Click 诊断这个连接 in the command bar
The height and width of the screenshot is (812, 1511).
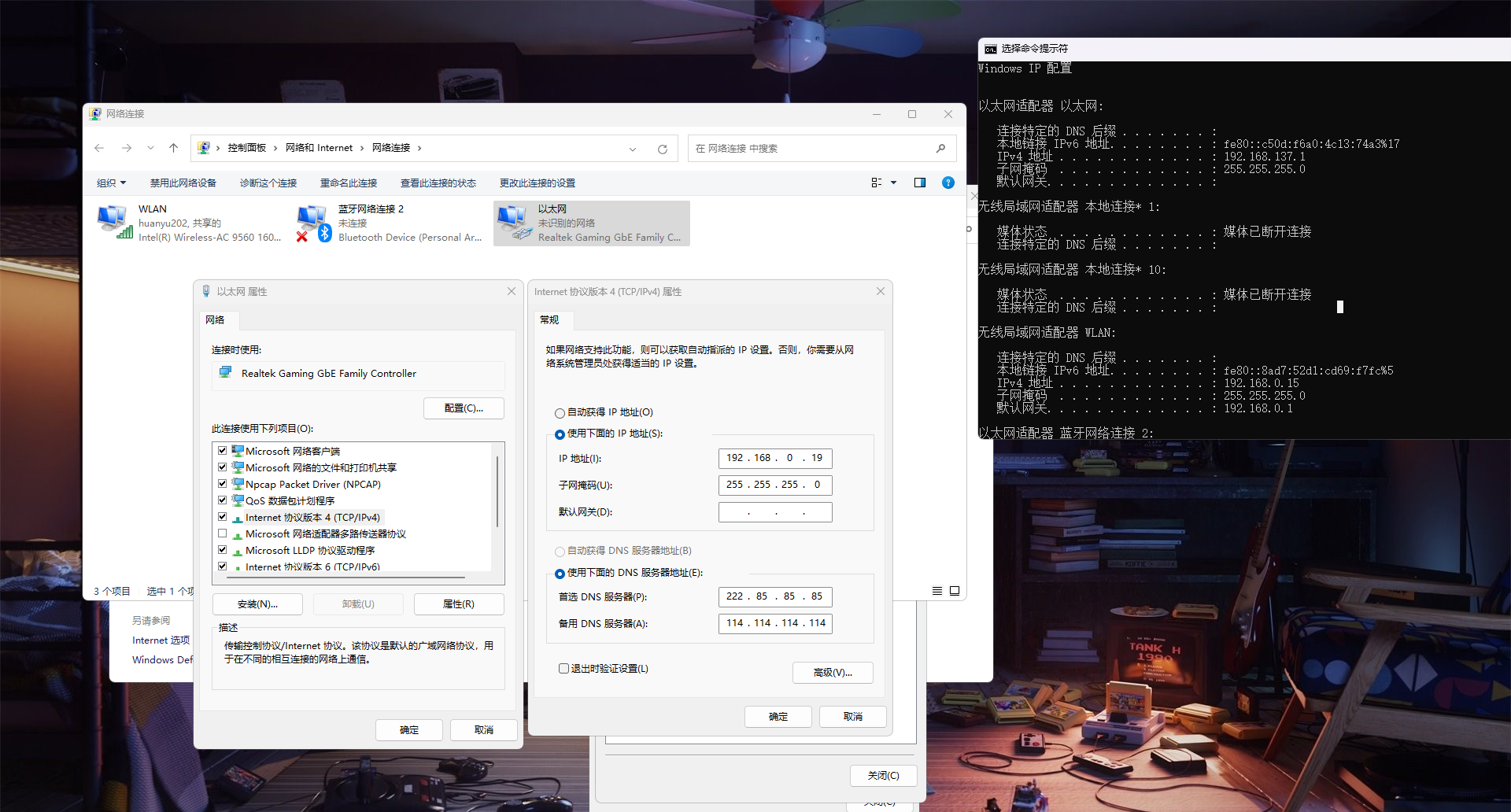[x=268, y=183]
